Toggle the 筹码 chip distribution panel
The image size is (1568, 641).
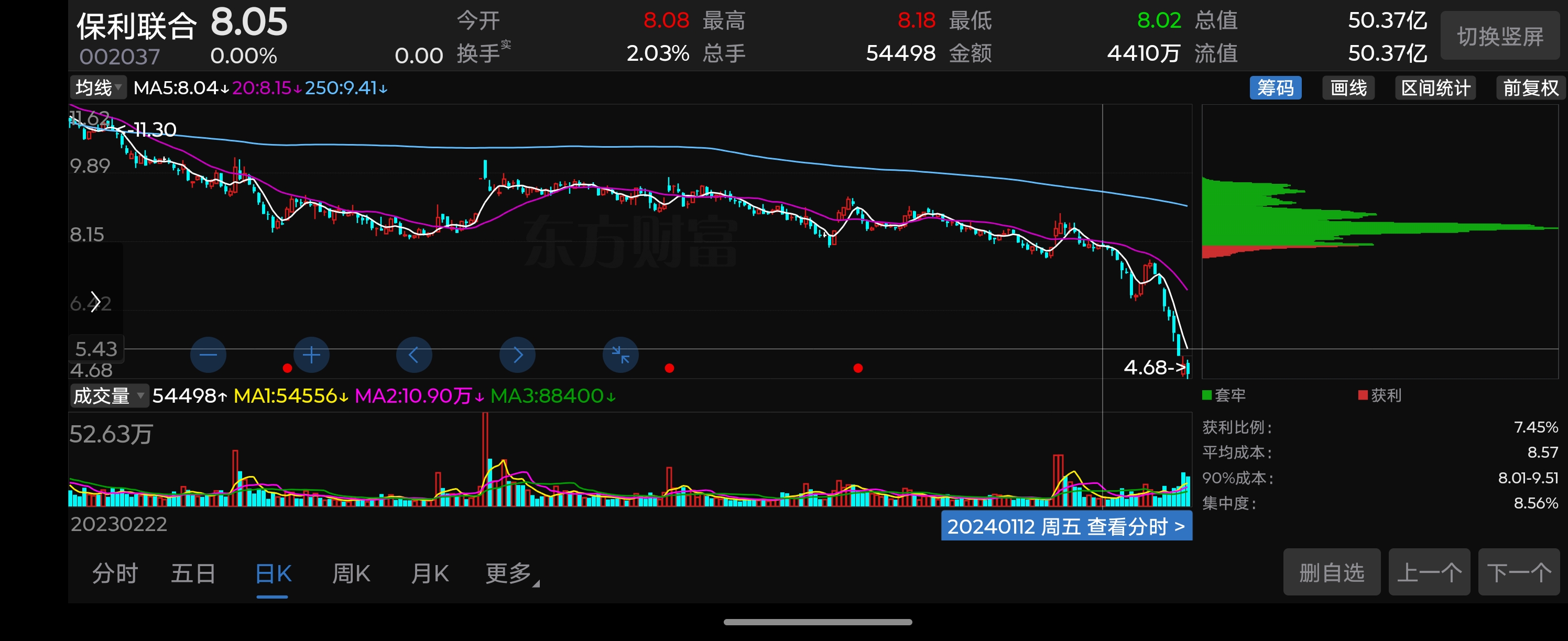click(1275, 88)
